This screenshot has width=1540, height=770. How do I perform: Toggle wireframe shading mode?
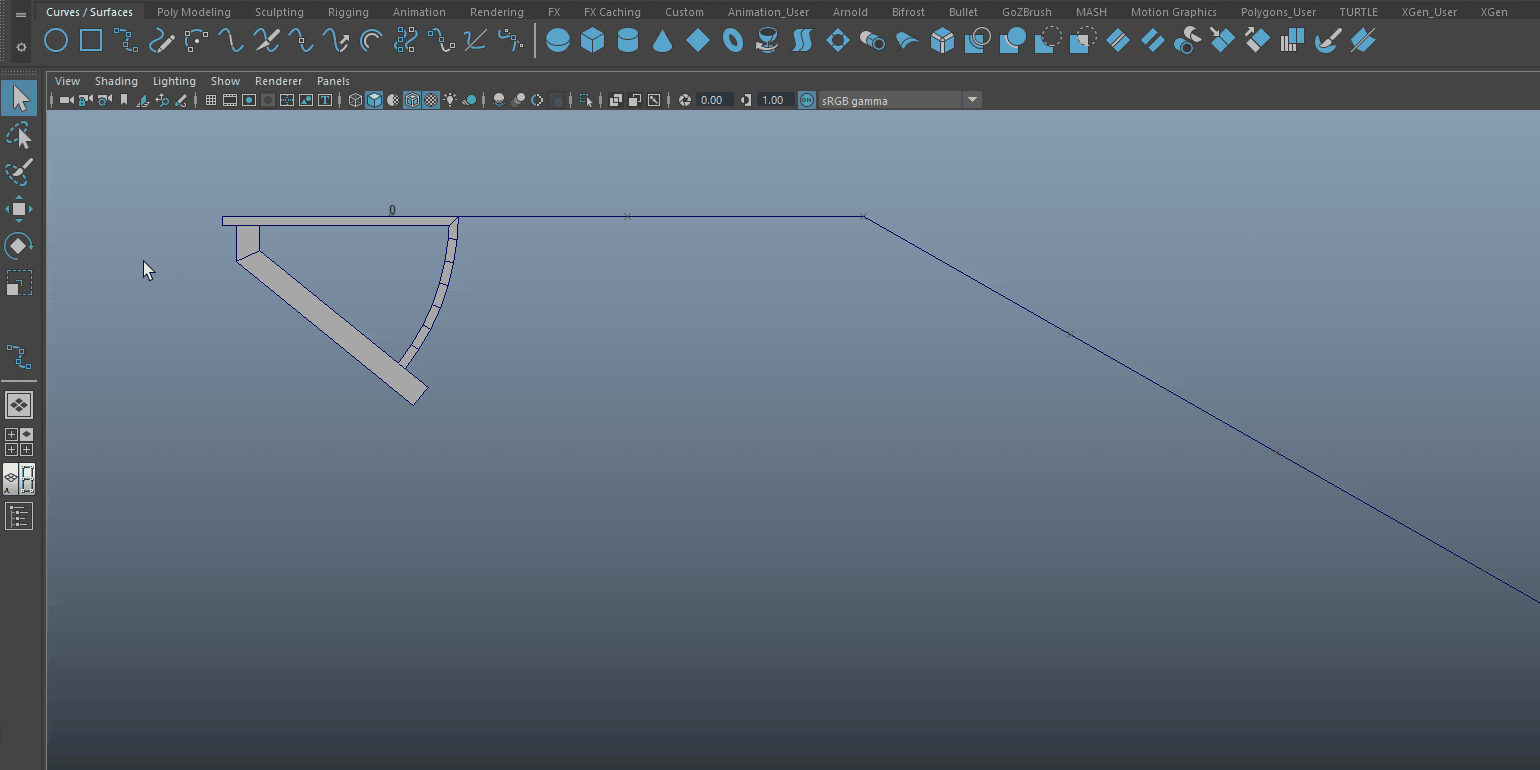coord(355,100)
